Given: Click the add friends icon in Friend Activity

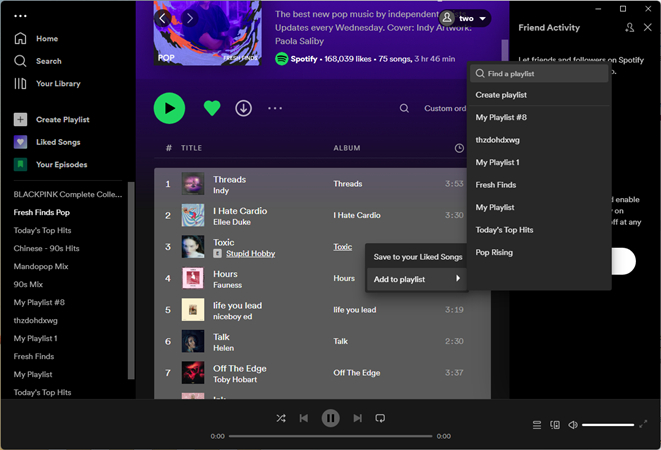Looking at the screenshot, I should coord(629,27).
